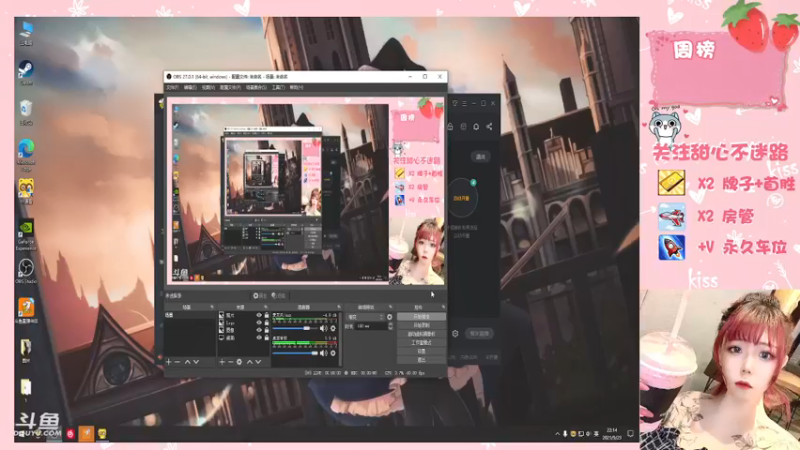This screenshot has height=450, width=800.
Task: Click round start-broadcast button in dark window
Action: [462, 198]
